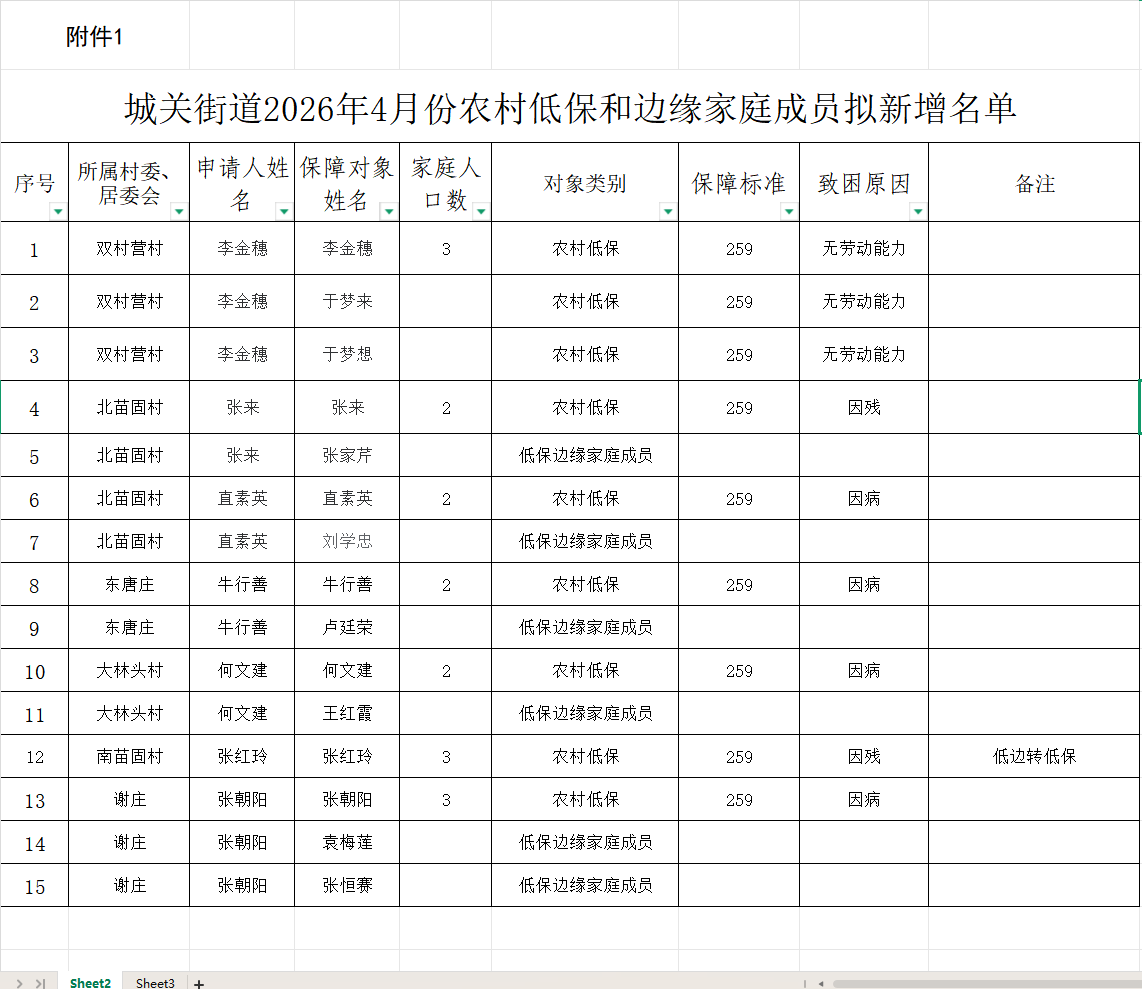Open filter dropdown for 序号 column

[58, 211]
